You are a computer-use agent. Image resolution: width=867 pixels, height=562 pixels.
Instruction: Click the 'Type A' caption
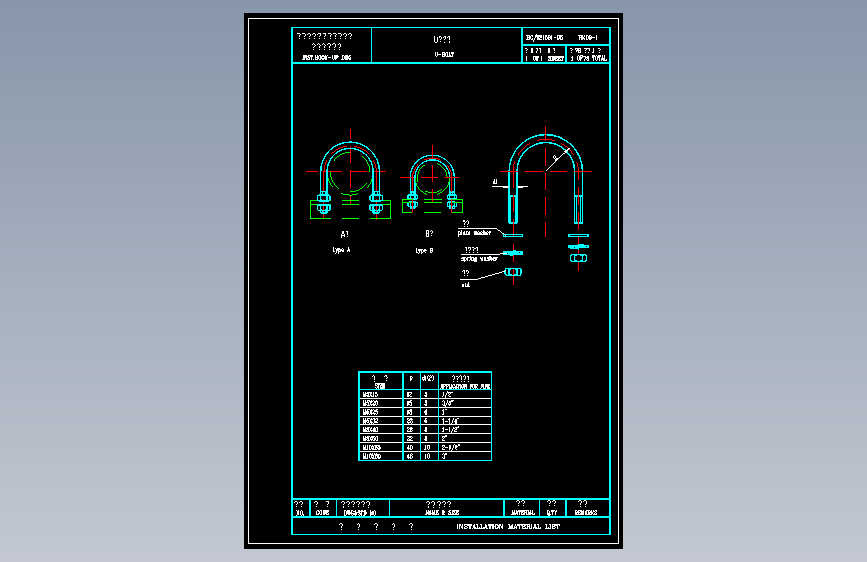tap(341, 250)
